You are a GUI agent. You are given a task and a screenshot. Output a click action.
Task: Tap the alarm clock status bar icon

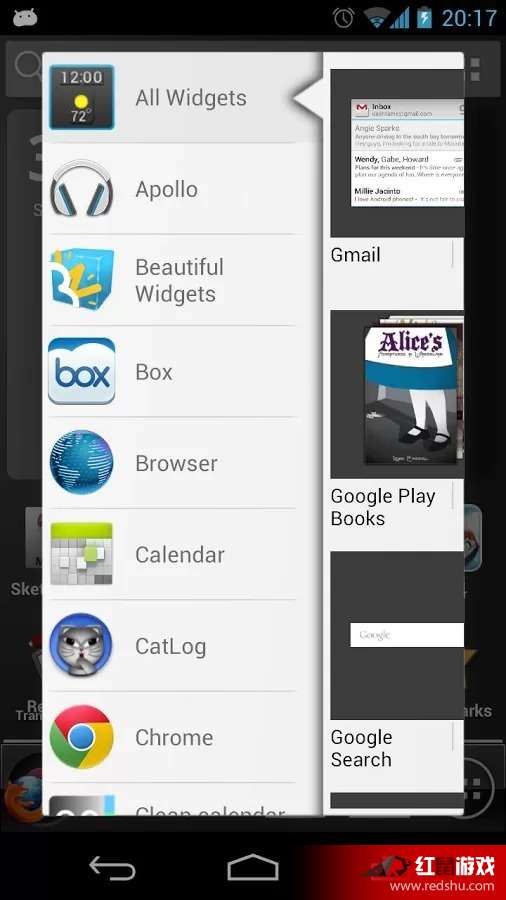tap(344, 18)
